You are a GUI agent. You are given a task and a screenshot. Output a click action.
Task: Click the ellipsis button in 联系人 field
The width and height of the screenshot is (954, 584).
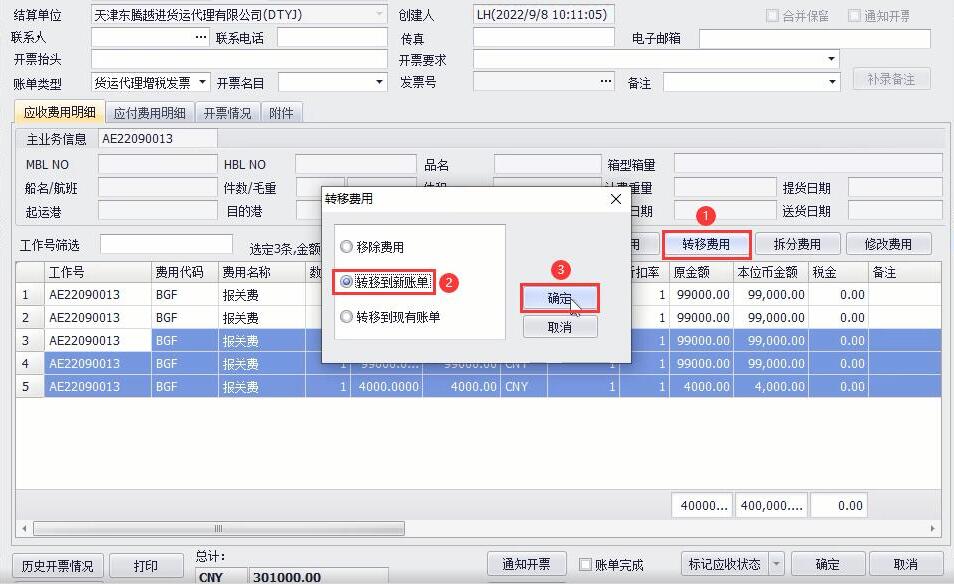pyautogui.click(x=200, y=37)
